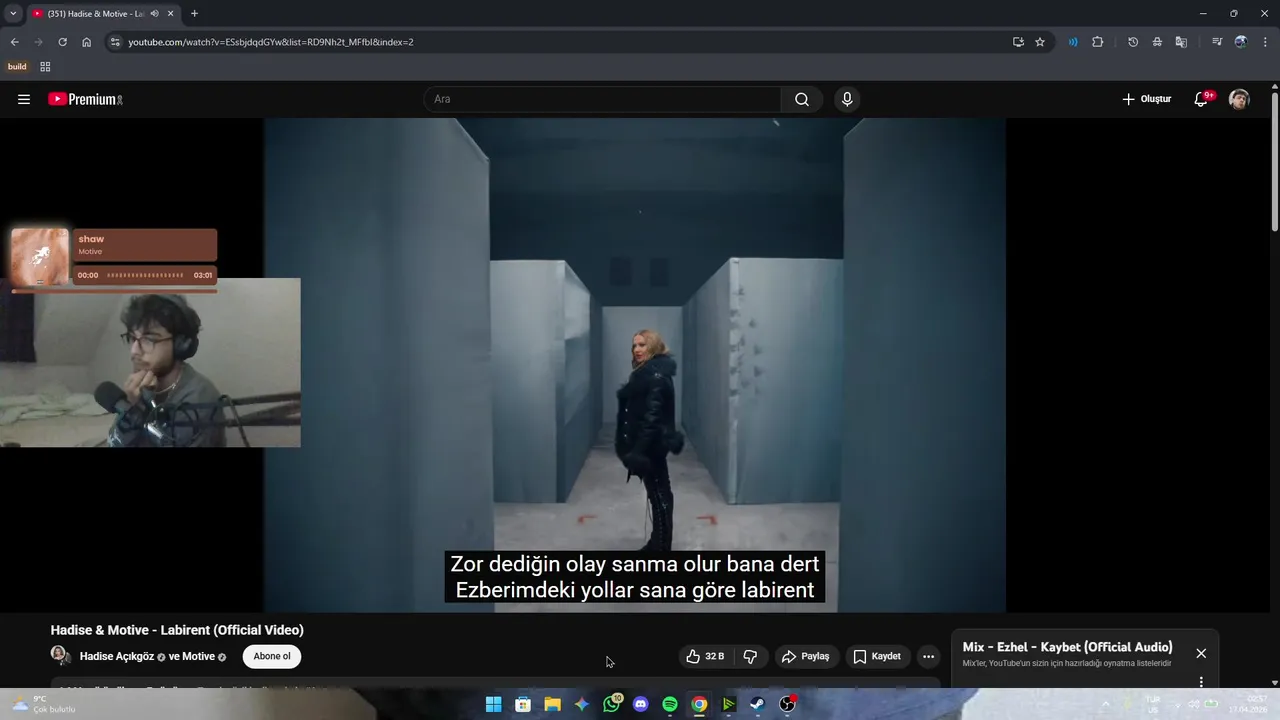Image resolution: width=1280 pixels, height=720 pixels.
Task: Open Mix playlist options dots
Action: (1201, 682)
